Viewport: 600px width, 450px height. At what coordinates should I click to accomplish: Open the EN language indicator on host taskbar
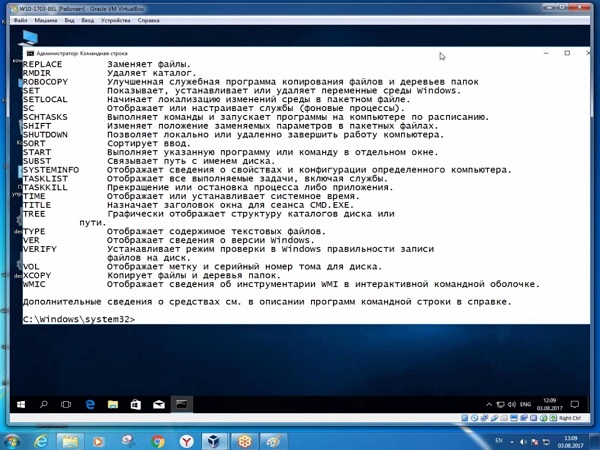500,440
